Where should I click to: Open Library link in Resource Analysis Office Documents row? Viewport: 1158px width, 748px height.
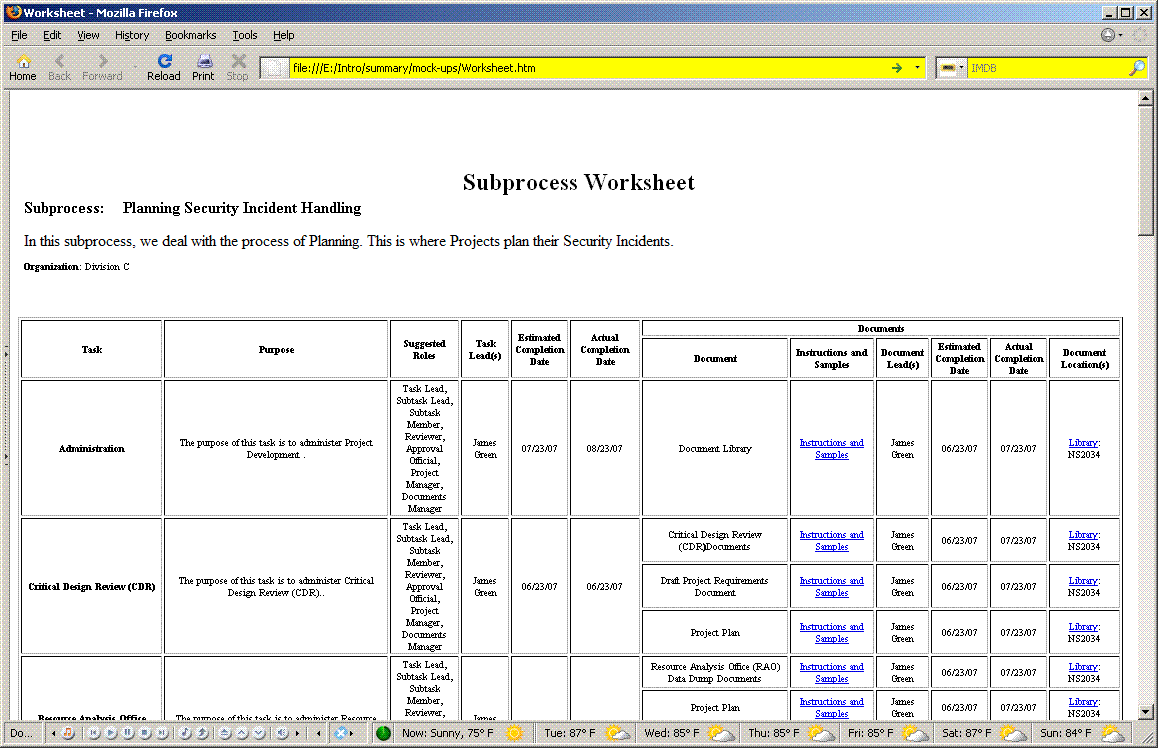coord(1084,667)
